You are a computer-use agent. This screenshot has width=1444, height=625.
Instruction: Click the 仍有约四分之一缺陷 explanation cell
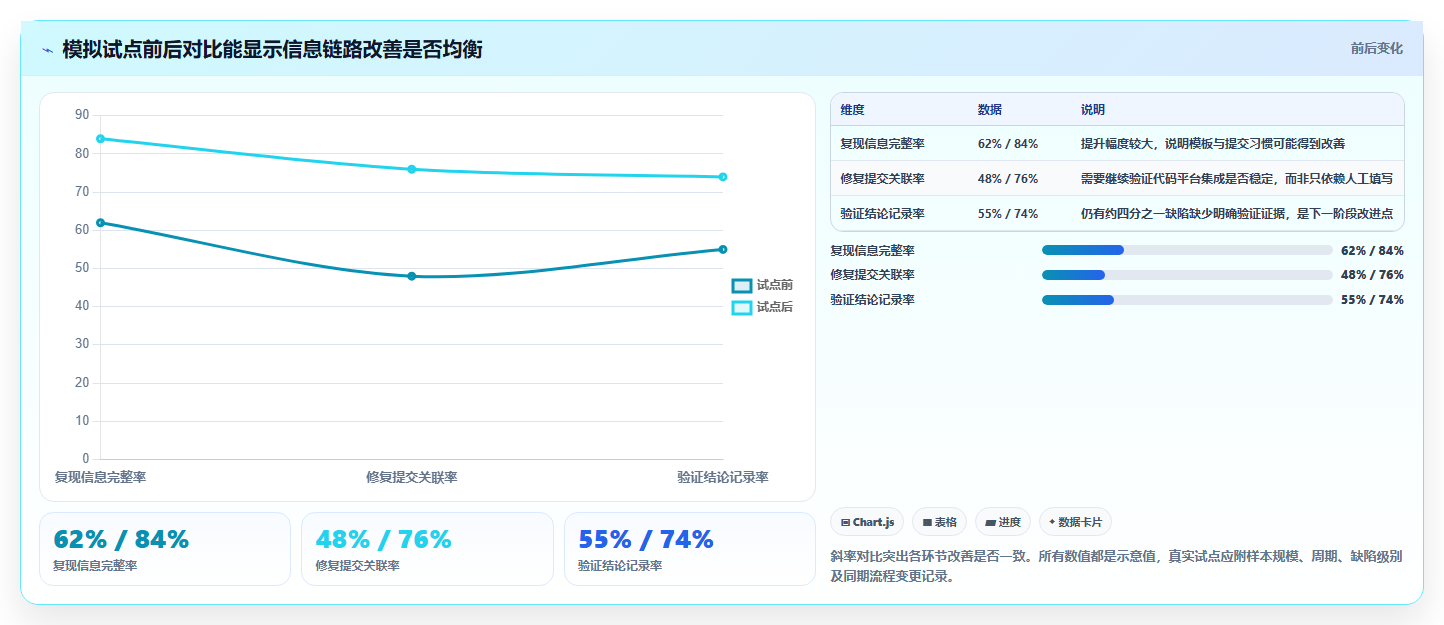tap(1236, 214)
